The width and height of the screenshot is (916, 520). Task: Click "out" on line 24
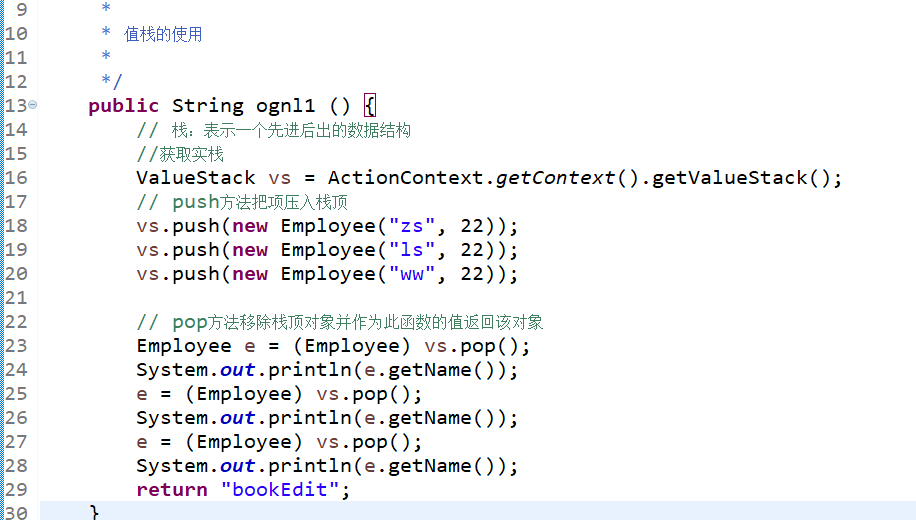coord(237,370)
